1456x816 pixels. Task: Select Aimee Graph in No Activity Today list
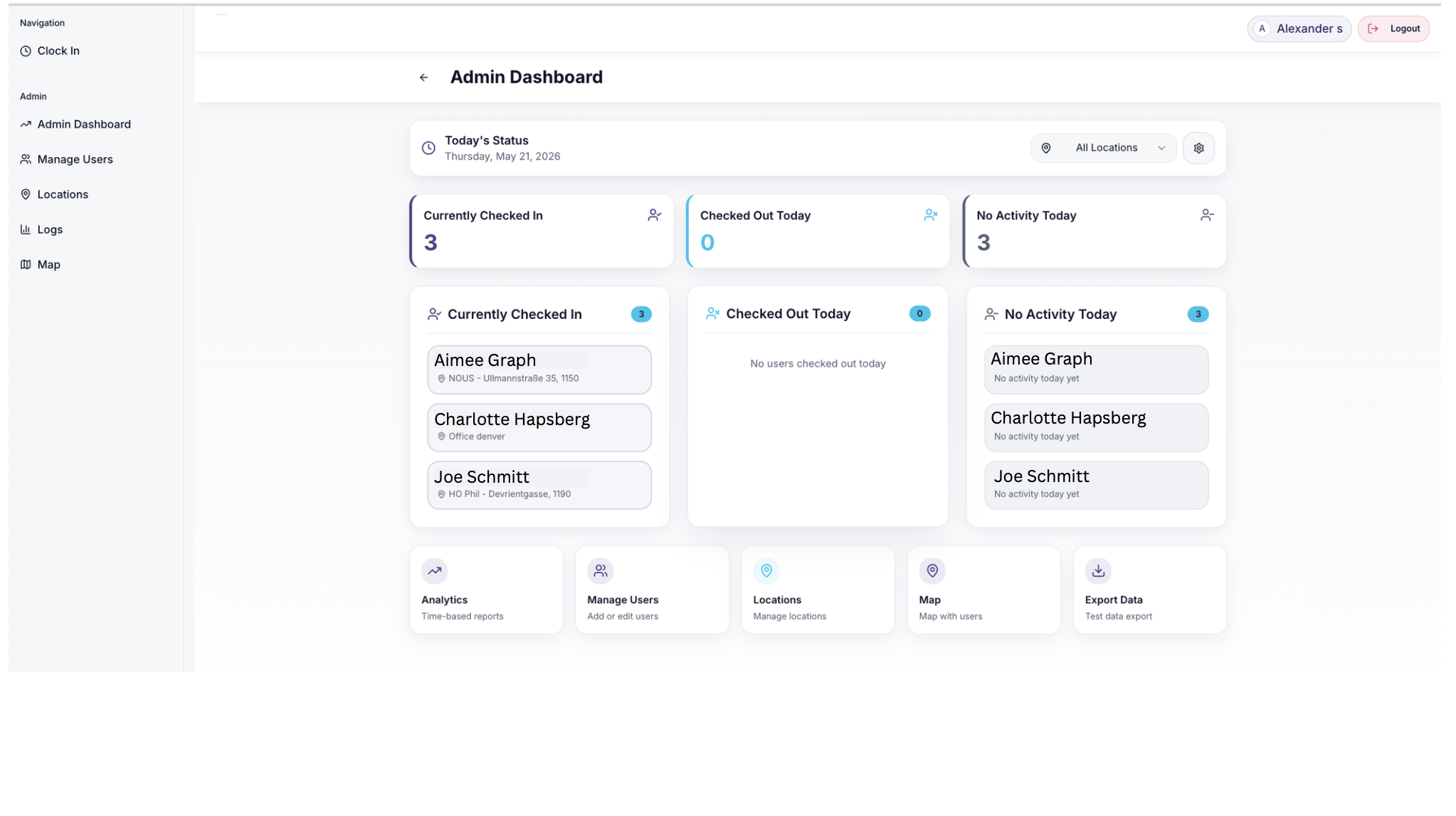click(x=1096, y=370)
